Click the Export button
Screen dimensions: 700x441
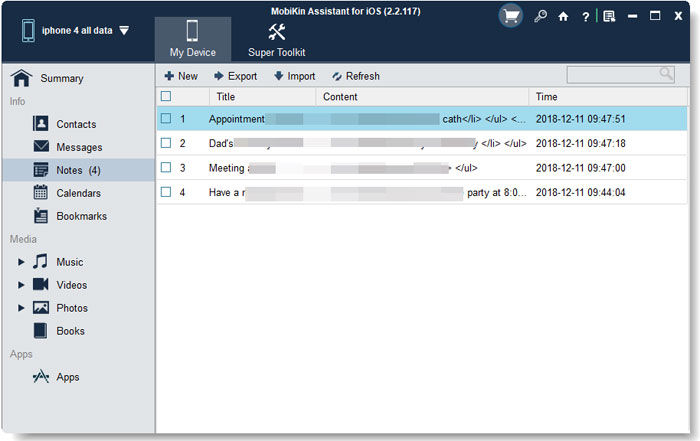click(235, 76)
